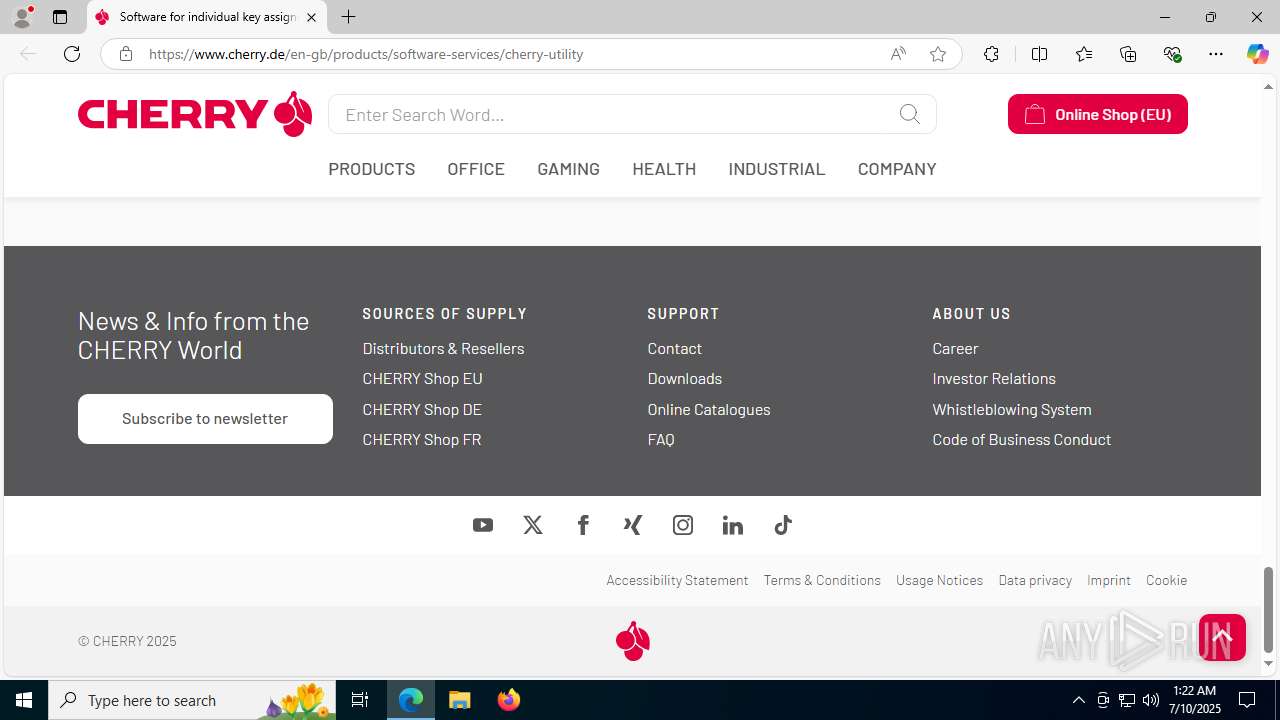
Task: Open the CHERRY YouTube channel icon
Action: pyautogui.click(x=483, y=525)
